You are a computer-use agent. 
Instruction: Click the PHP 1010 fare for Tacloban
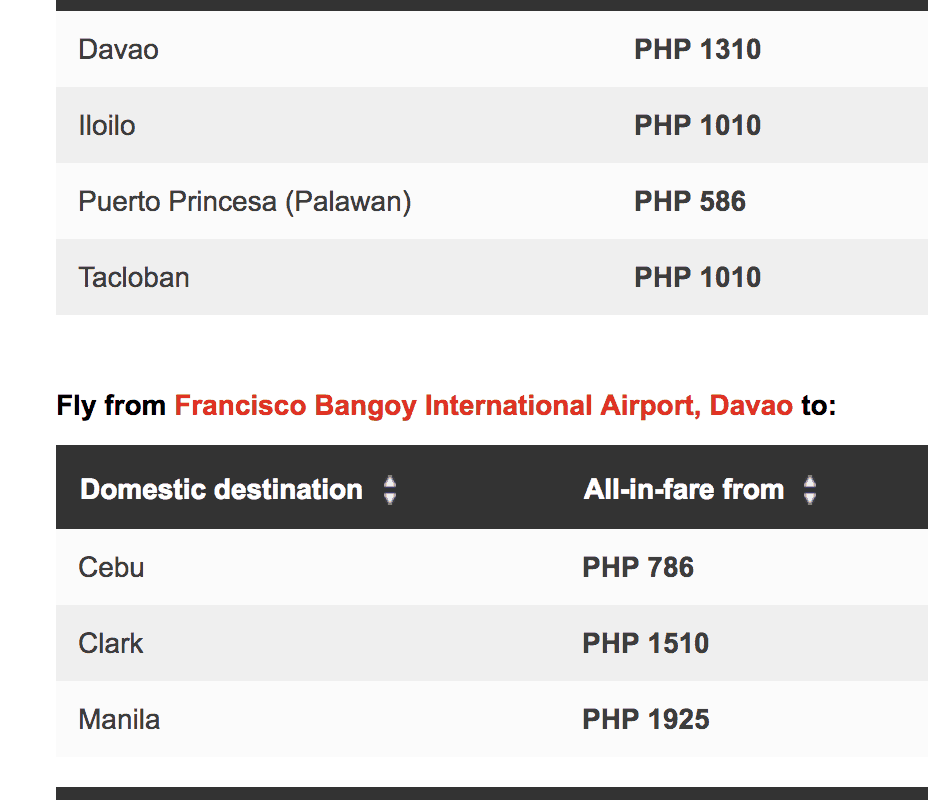point(697,278)
